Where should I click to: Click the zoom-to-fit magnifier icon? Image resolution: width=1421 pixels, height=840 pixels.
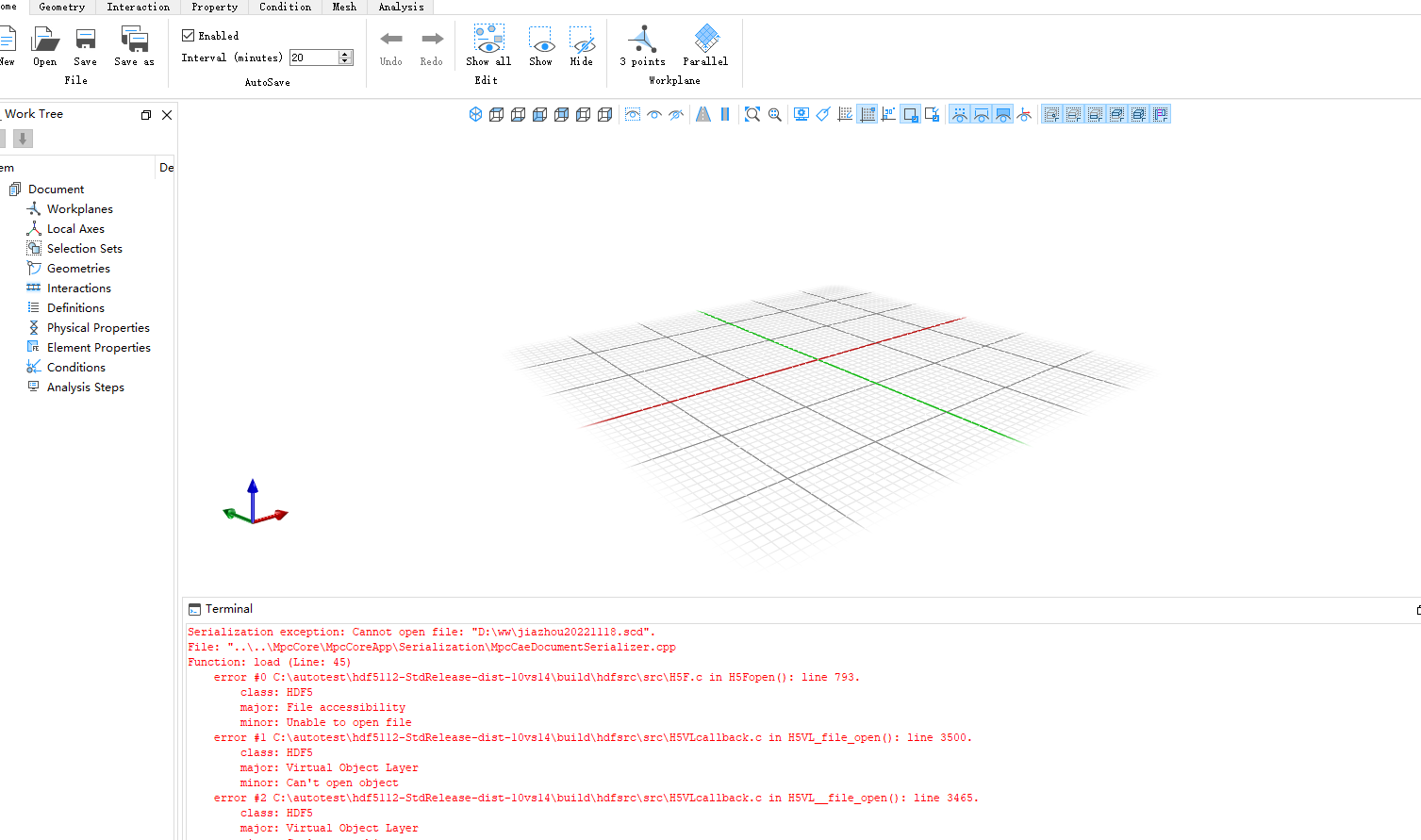[x=752, y=114]
